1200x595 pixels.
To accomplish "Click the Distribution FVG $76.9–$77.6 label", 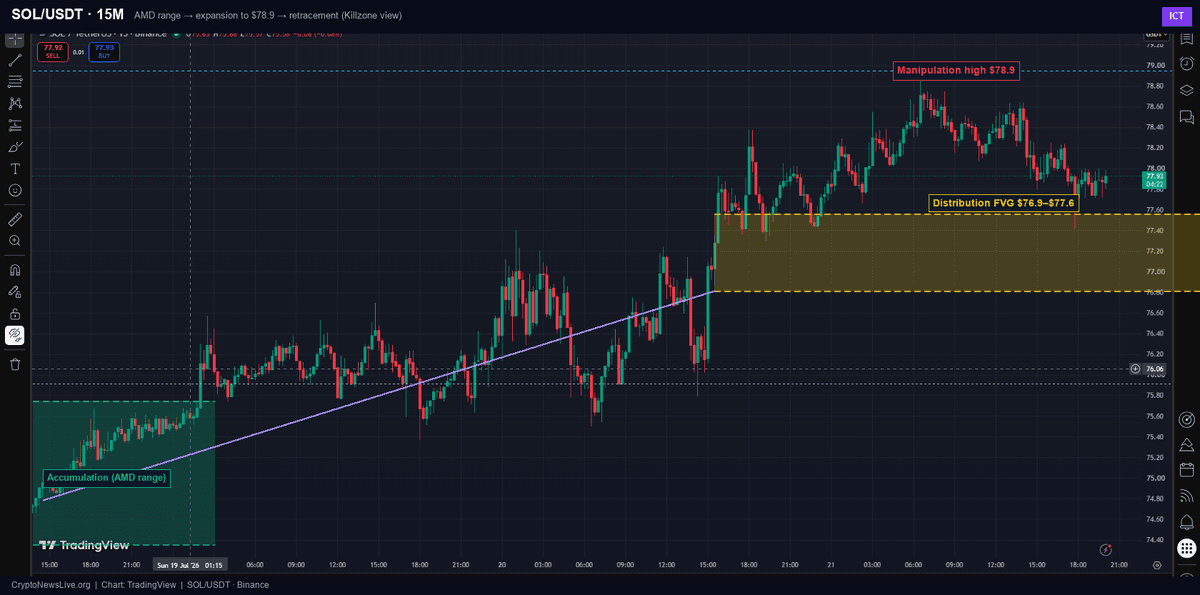I will tap(1003, 203).
